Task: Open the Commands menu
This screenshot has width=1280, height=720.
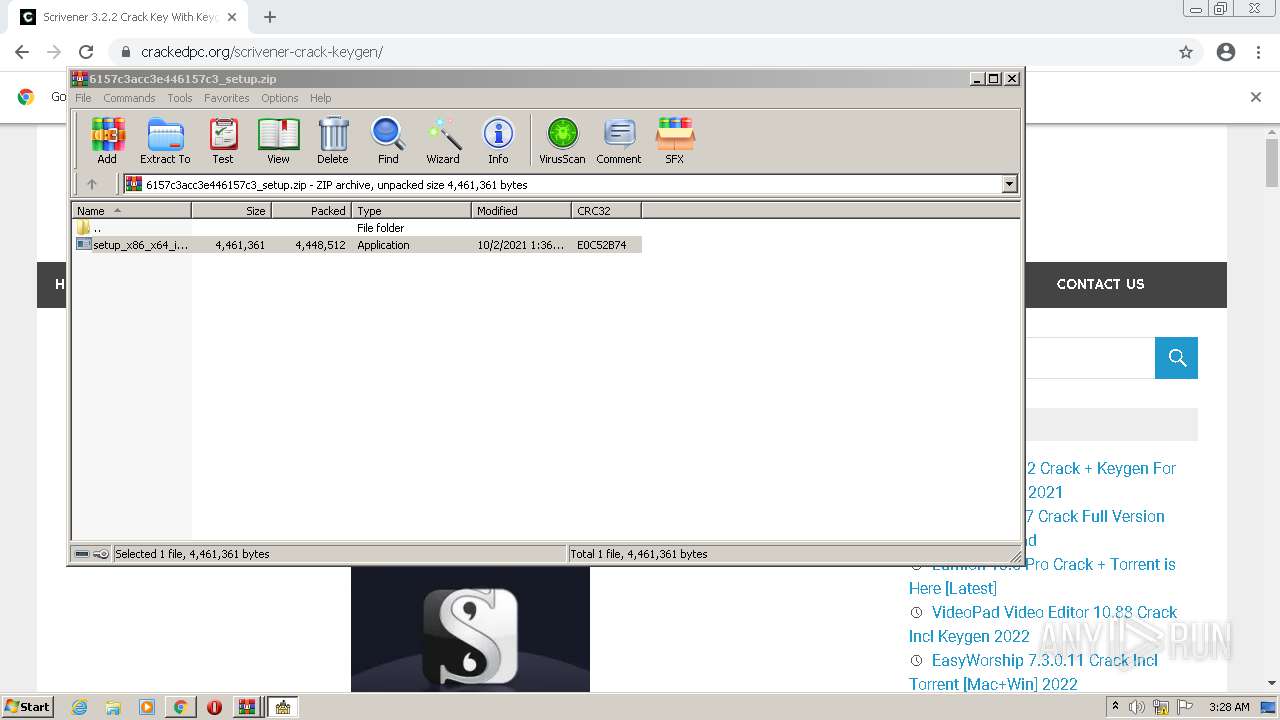Action: pos(129,98)
